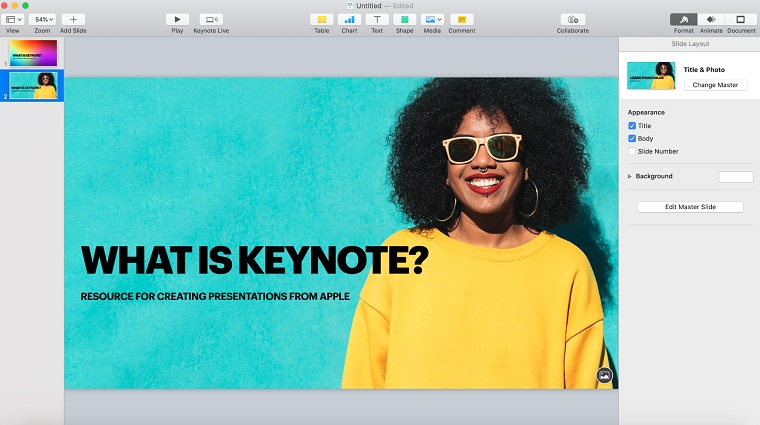Click the Collaborate icon
The height and width of the screenshot is (425, 760).
pos(573,19)
